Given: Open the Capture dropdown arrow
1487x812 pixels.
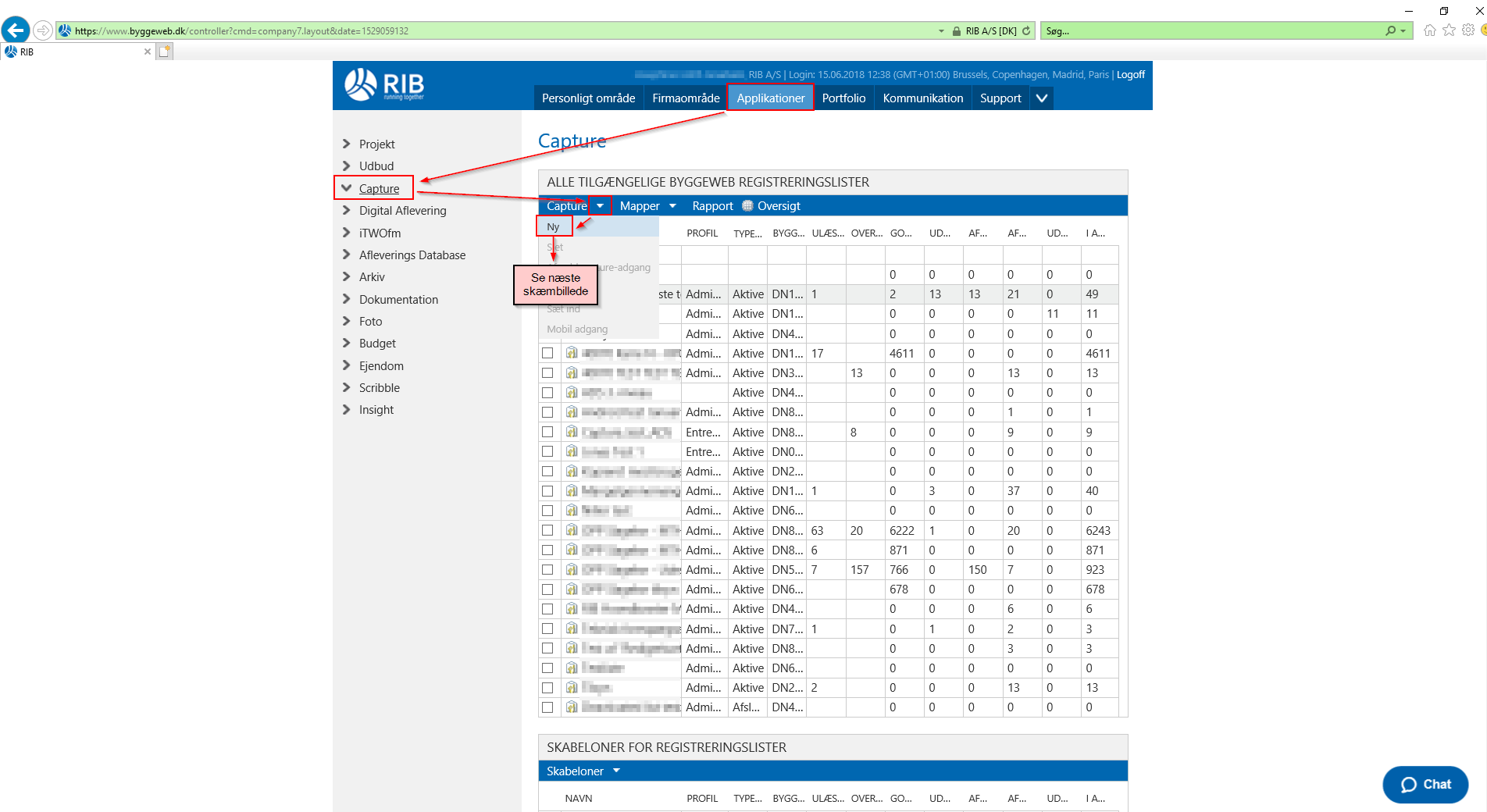Looking at the screenshot, I should [x=599, y=205].
